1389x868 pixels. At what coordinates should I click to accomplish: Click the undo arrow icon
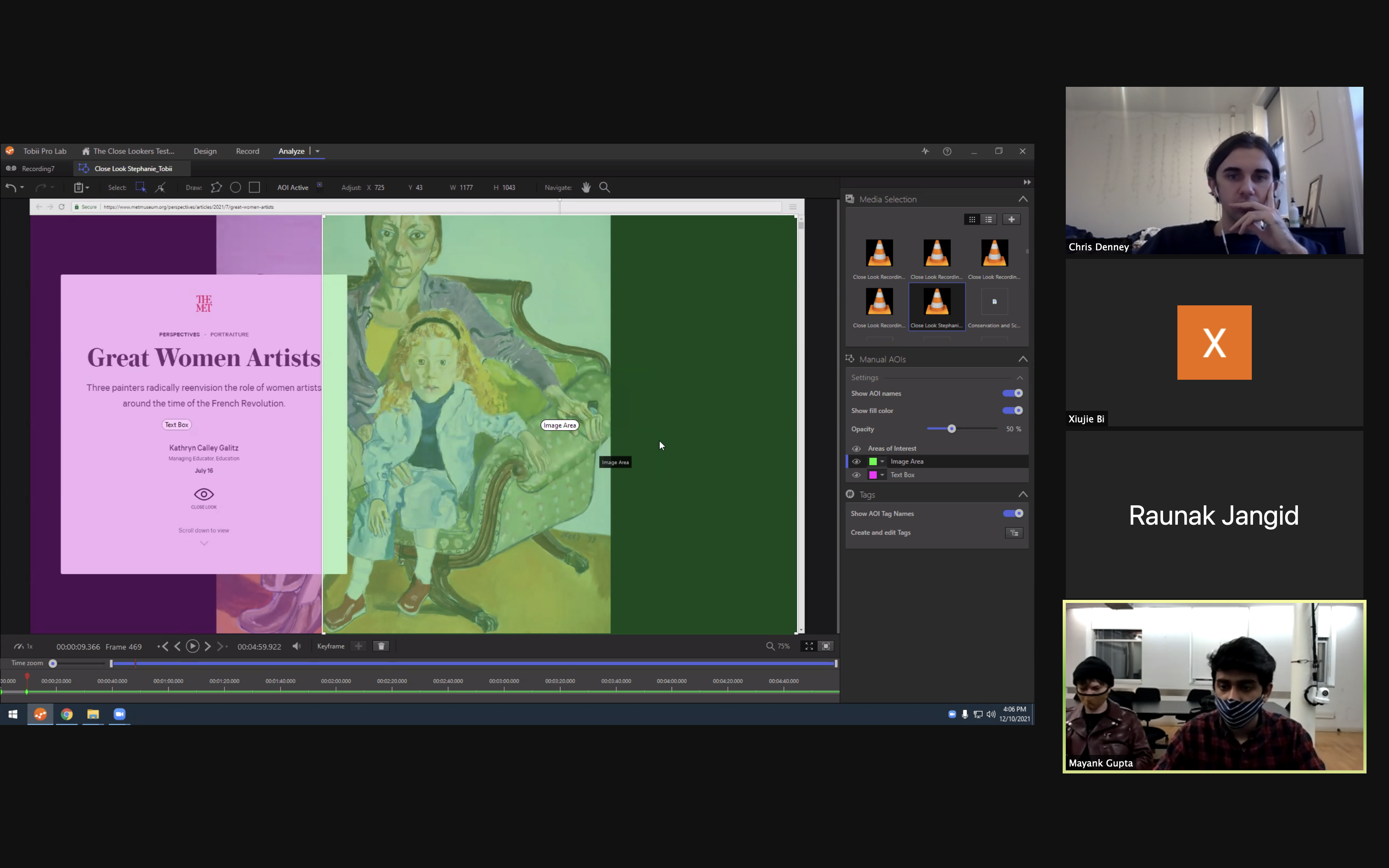point(10,187)
